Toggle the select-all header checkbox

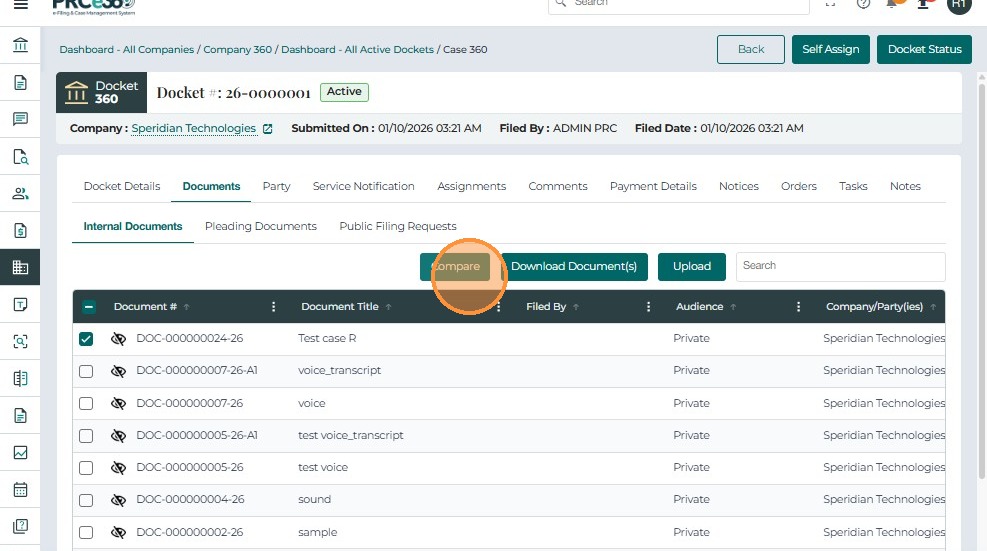(x=89, y=307)
